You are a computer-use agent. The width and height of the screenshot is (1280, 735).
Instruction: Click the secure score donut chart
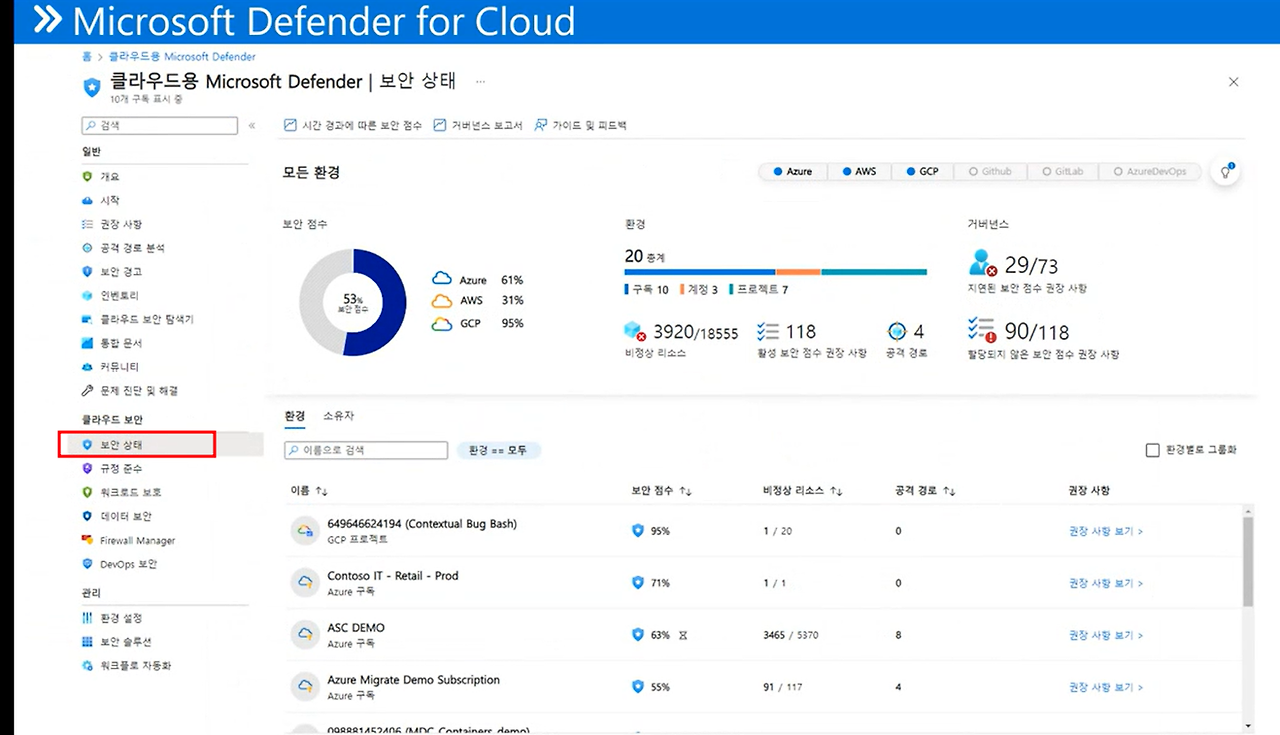[352, 303]
